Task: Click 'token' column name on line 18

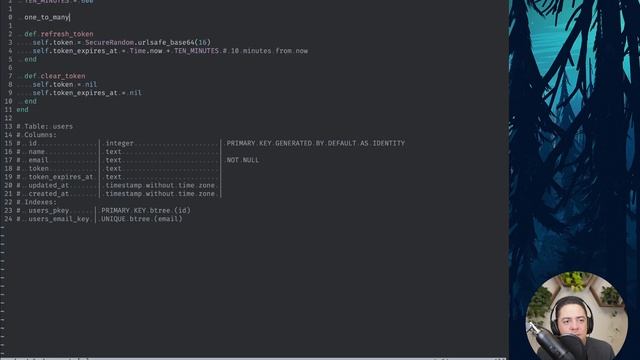Action: [38, 169]
